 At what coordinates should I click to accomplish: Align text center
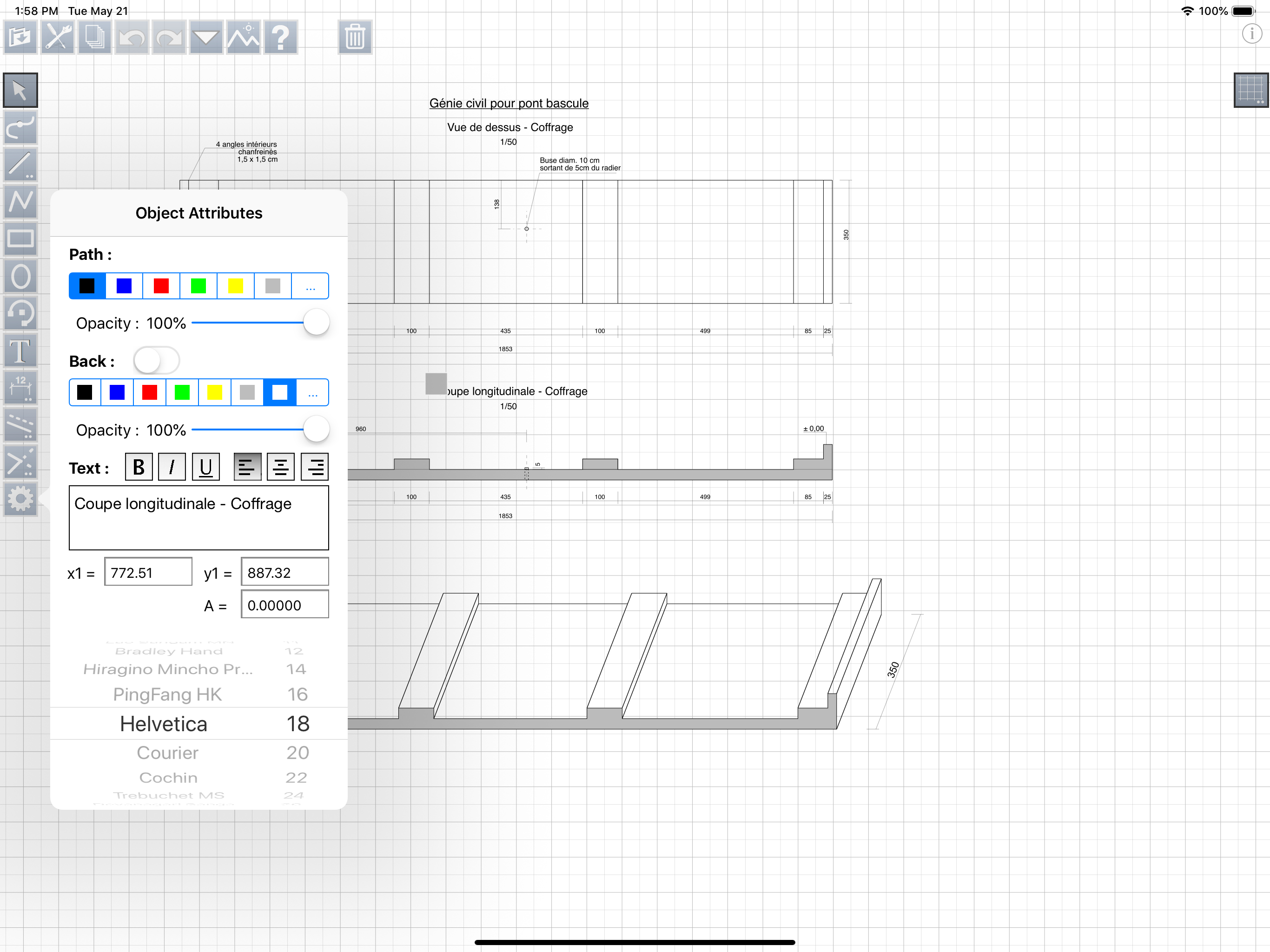tap(281, 467)
